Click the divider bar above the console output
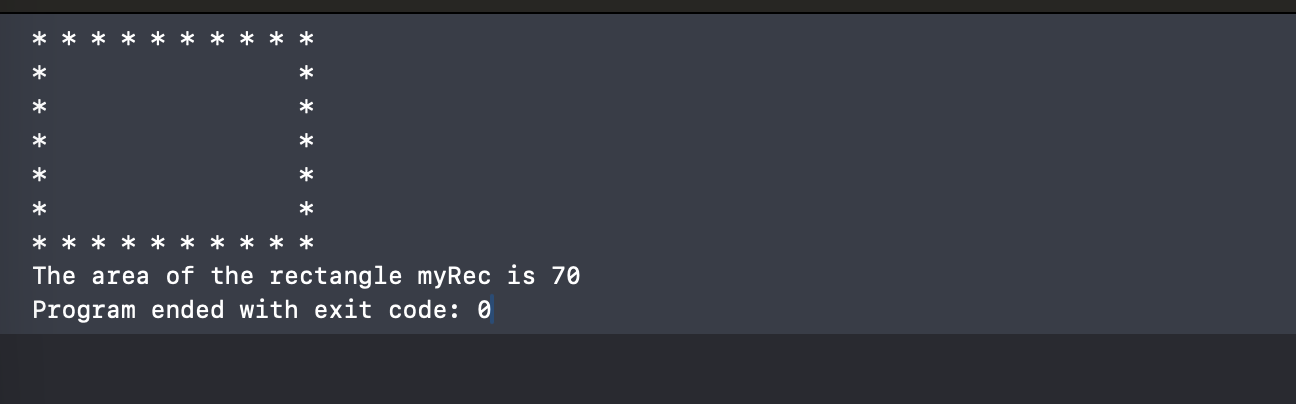The image size is (1296, 404). click(x=648, y=6)
